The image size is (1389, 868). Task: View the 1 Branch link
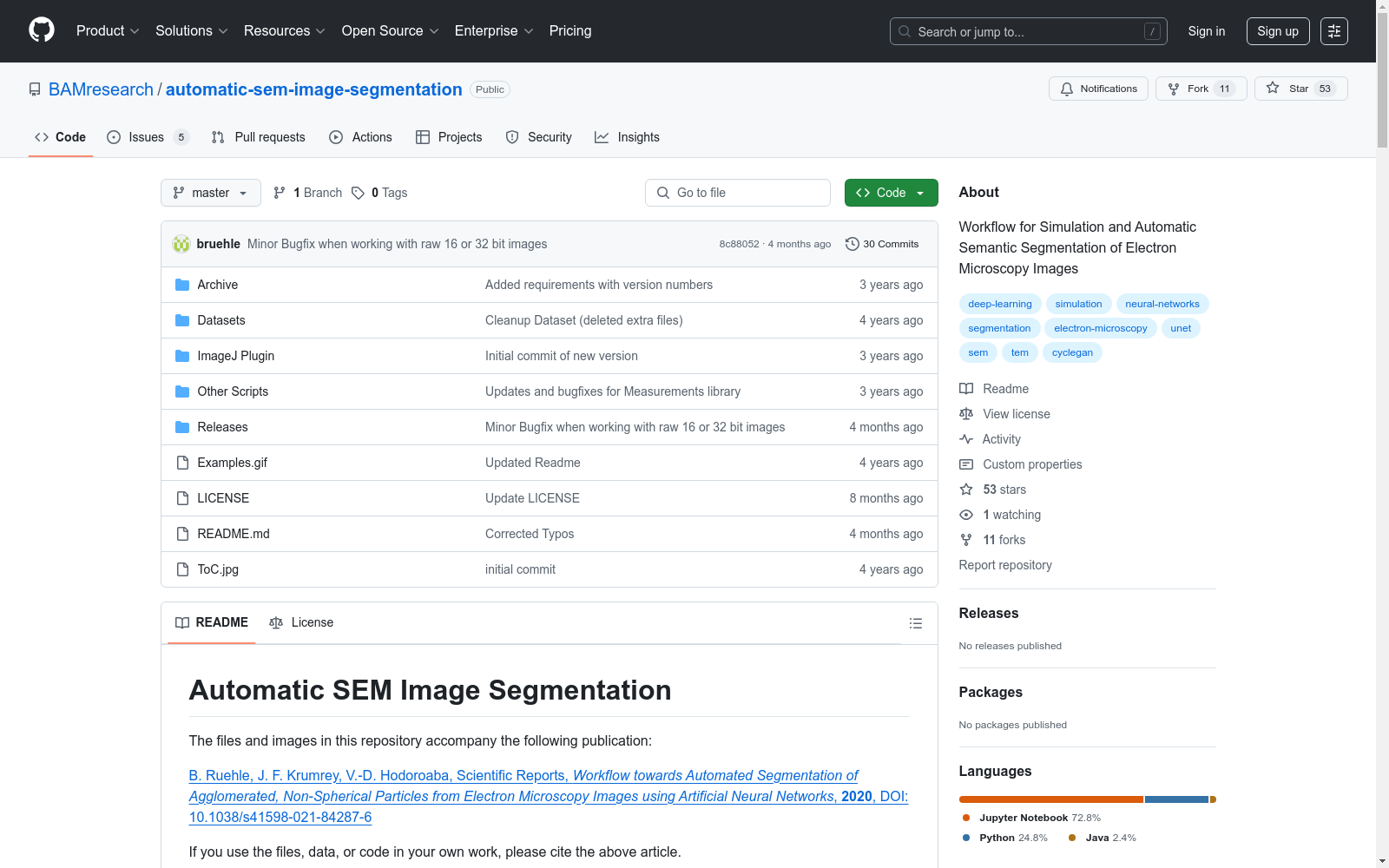(x=308, y=193)
